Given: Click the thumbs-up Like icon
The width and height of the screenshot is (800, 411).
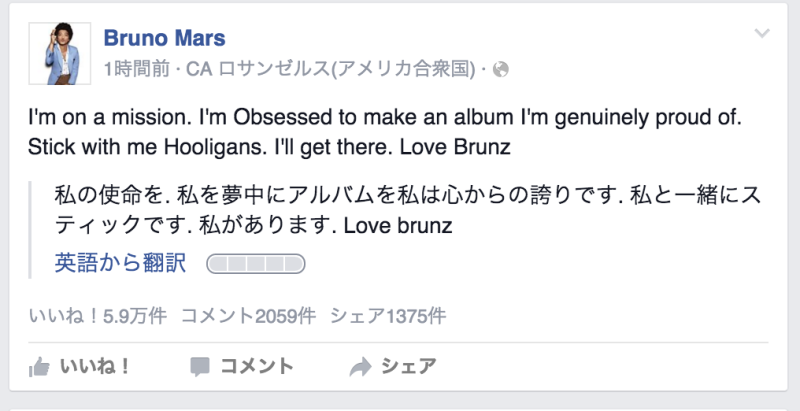Looking at the screenshot, I should click(x=40, y=367).
